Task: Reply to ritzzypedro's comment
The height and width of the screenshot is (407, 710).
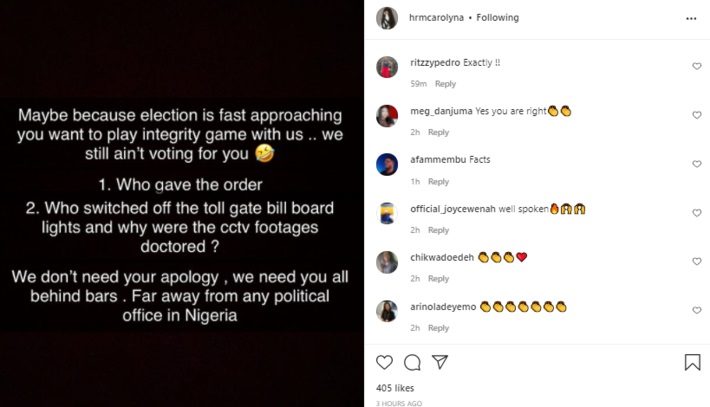Action: tap(445, 84)
